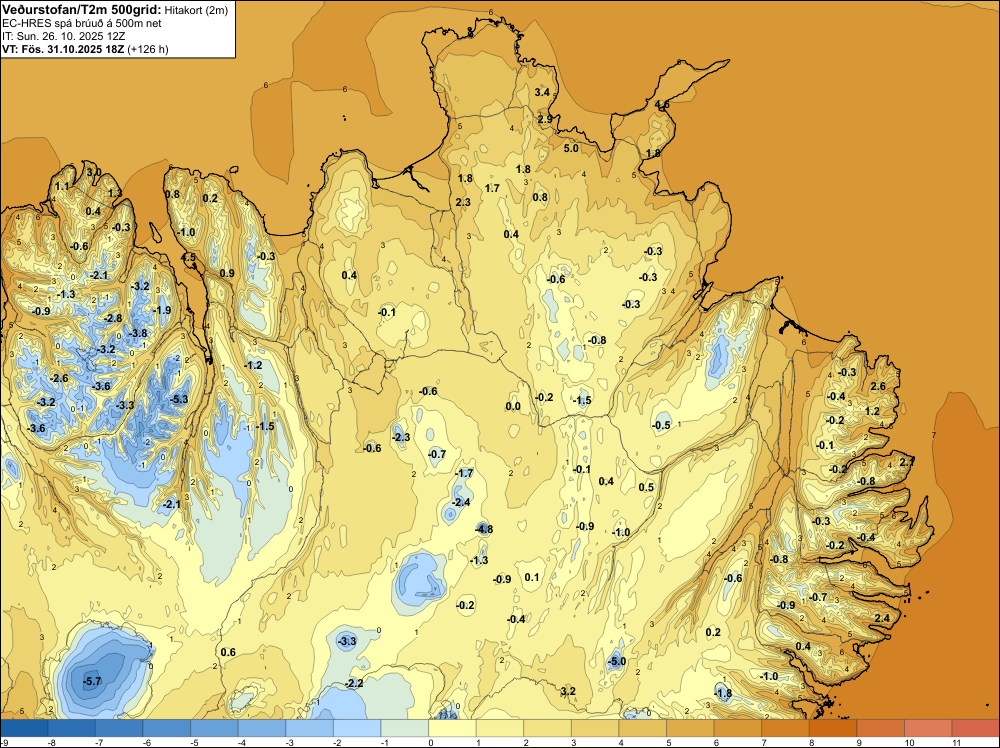
Task: Click the 3.4 temperature value
Action: [x=542, y=92]
